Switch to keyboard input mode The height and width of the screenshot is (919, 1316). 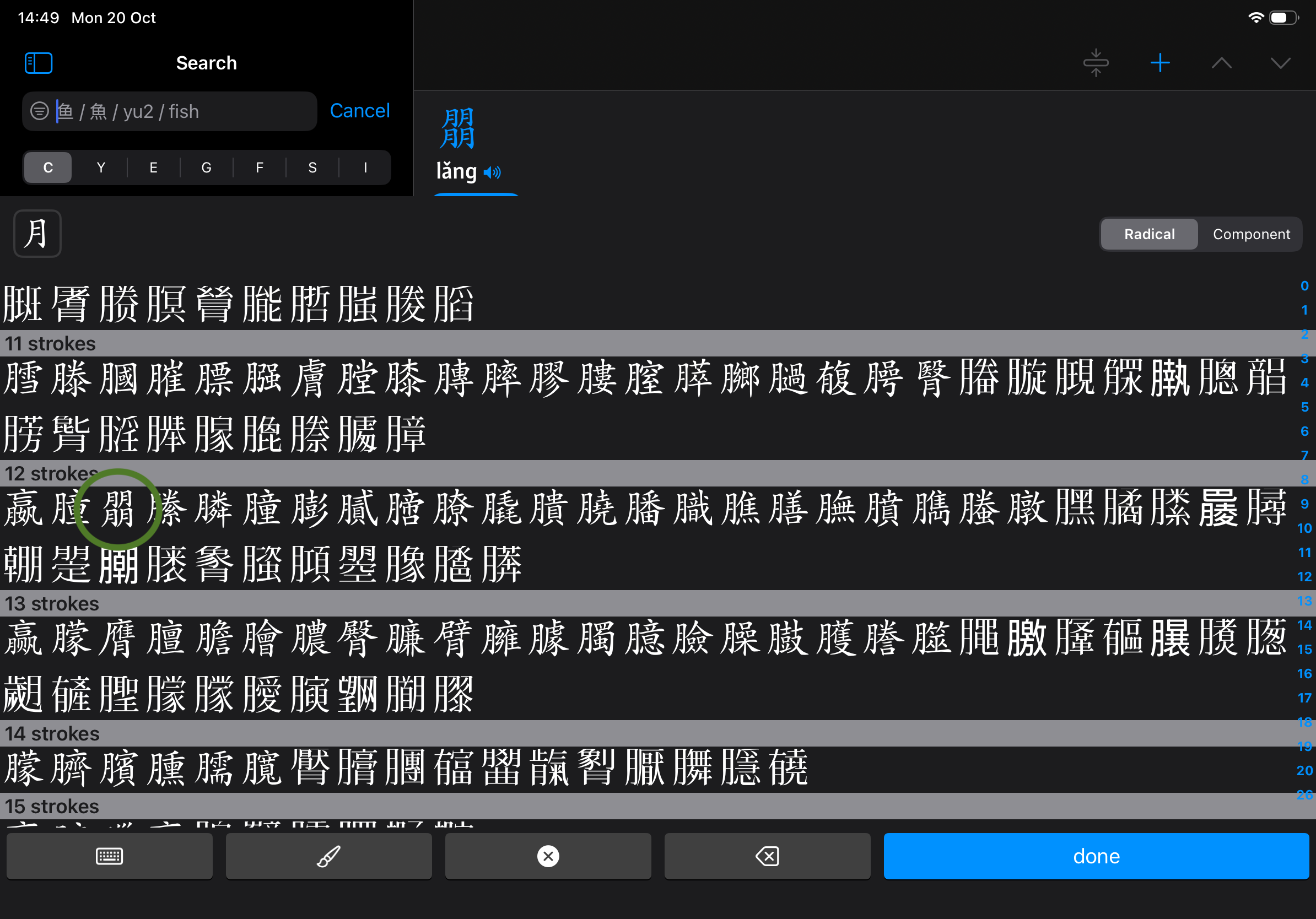110,856
